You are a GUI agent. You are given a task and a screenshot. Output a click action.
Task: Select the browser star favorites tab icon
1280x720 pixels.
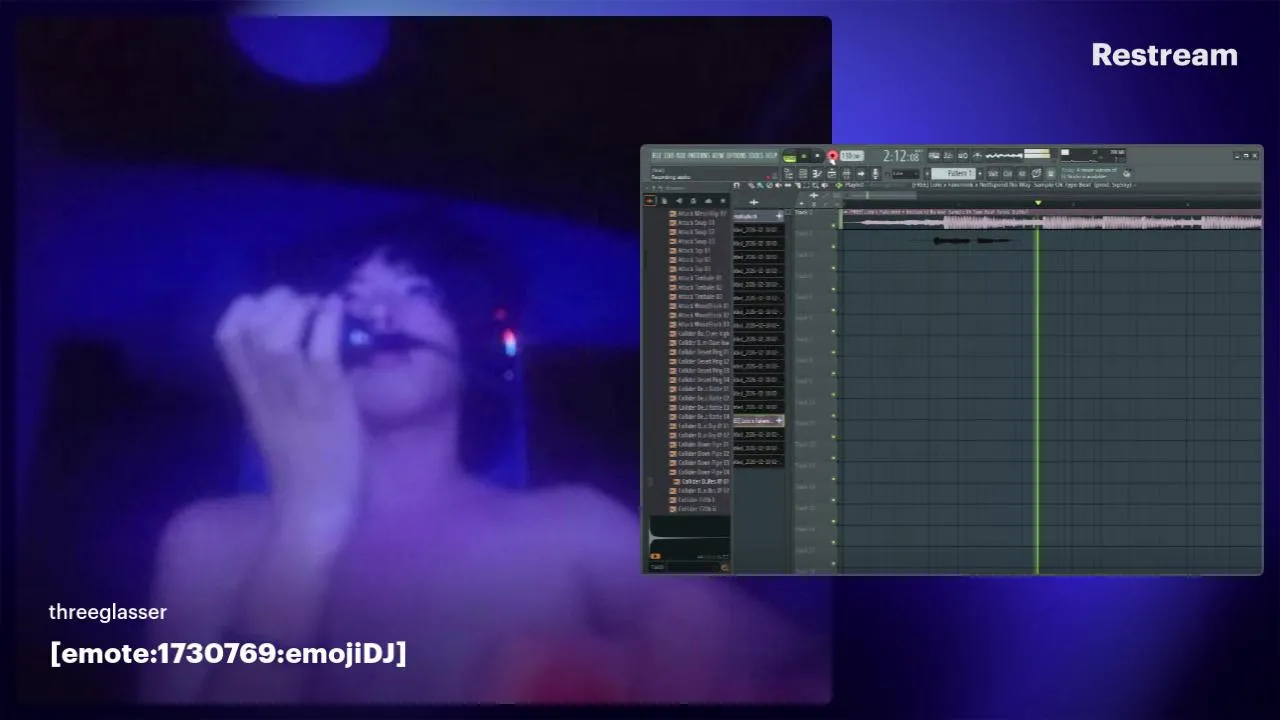[x=723, y=200]
